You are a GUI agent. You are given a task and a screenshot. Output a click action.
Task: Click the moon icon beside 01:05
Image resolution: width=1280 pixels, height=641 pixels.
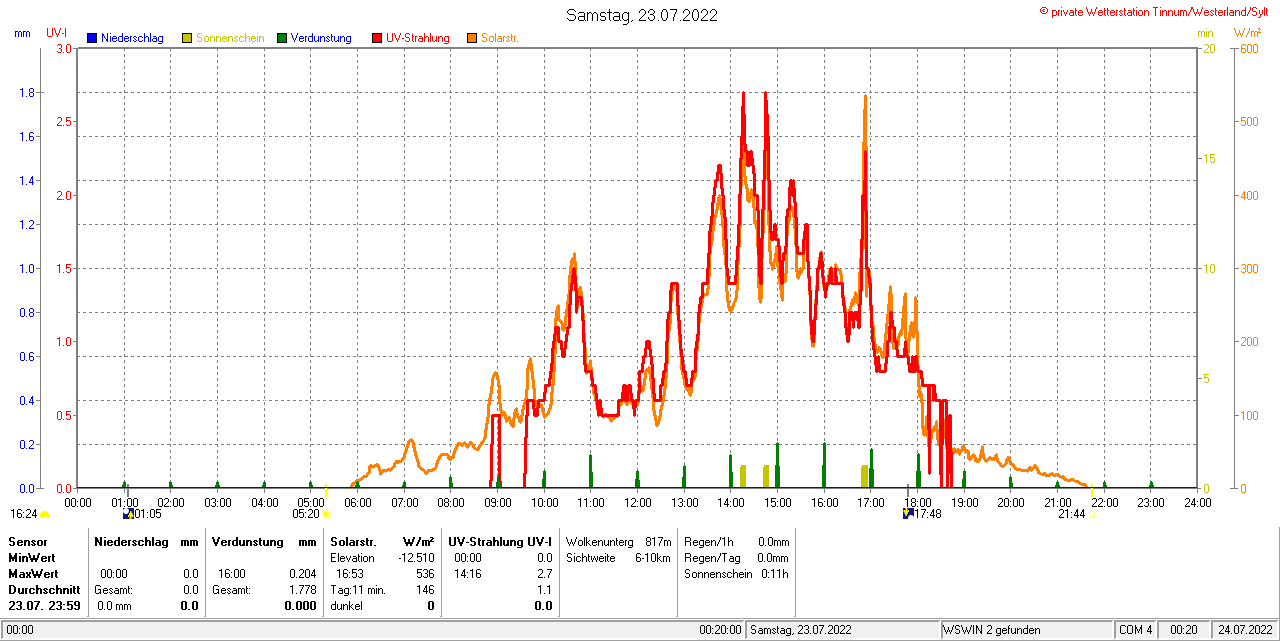click(x=128, y=514)
